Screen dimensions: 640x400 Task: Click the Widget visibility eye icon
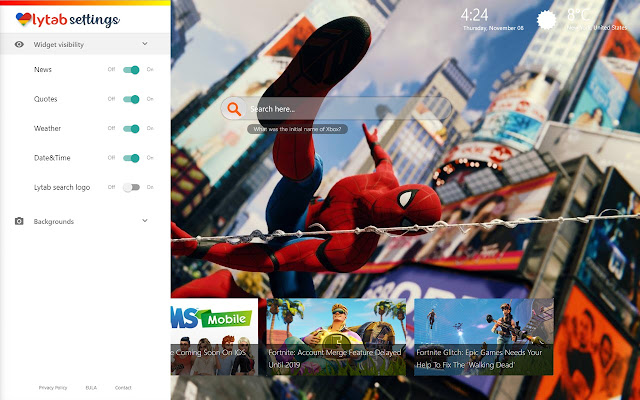coord(19,44)
